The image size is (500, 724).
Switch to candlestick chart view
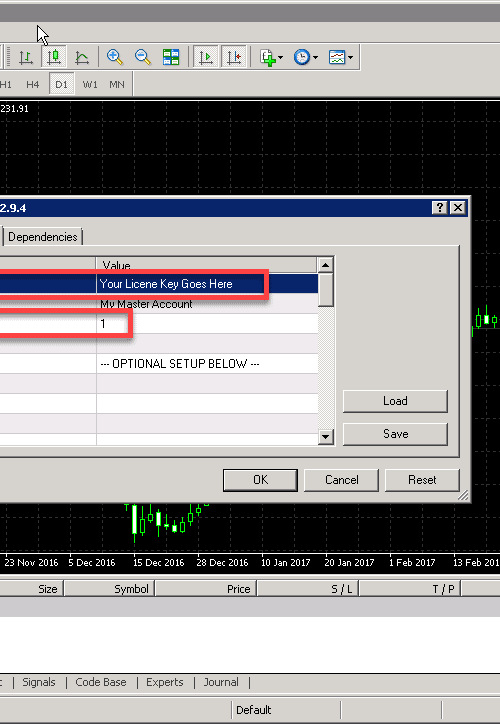(x=54, y=57)
